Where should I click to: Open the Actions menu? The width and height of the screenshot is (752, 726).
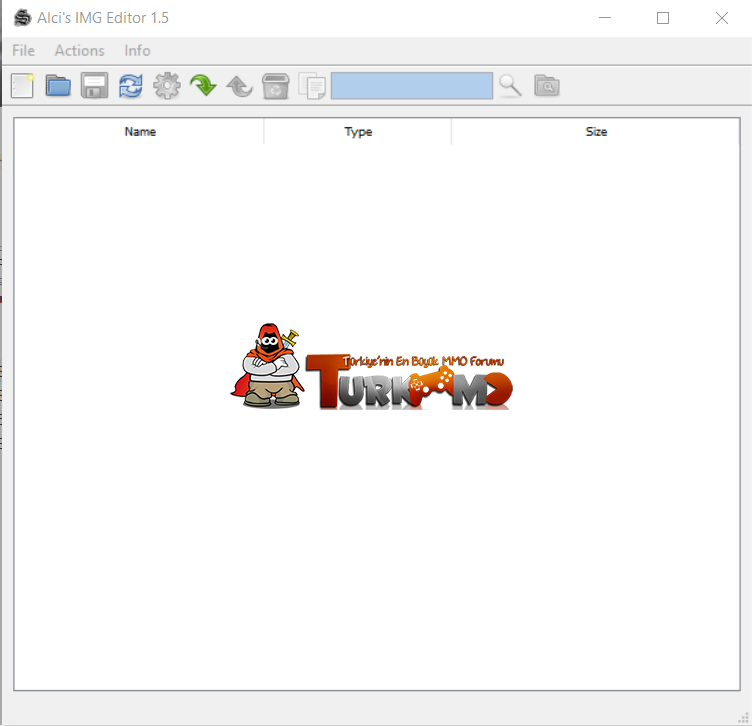click(x=80, y=50)
